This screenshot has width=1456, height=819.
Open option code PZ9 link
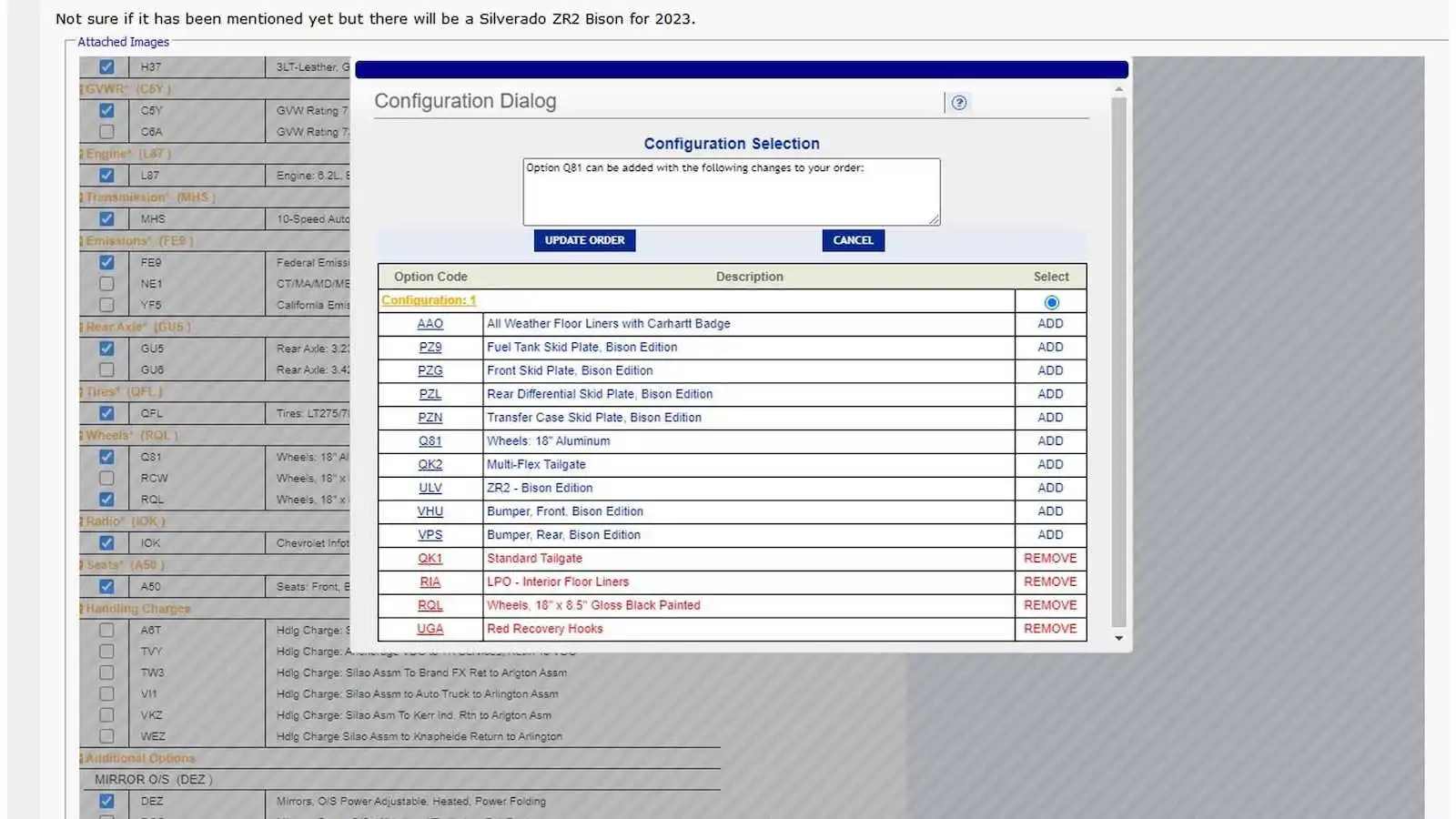(430, 348)
